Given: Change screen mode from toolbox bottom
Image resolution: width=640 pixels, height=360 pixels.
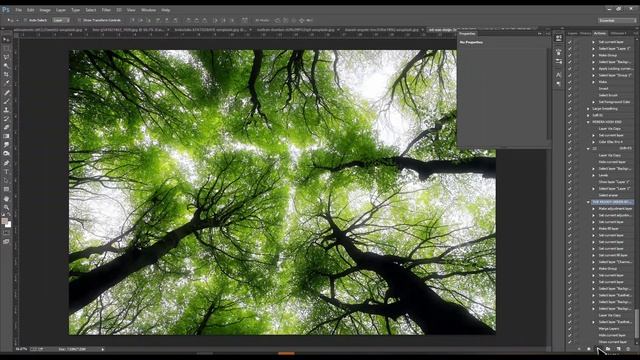Looking at the screenshot, I should pos(6,241).
